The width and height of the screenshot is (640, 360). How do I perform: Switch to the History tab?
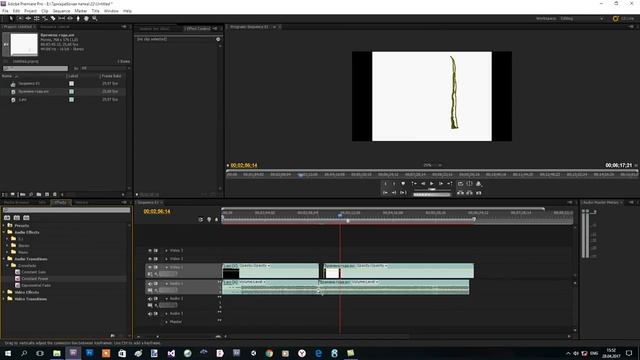(x=81, y=202)
